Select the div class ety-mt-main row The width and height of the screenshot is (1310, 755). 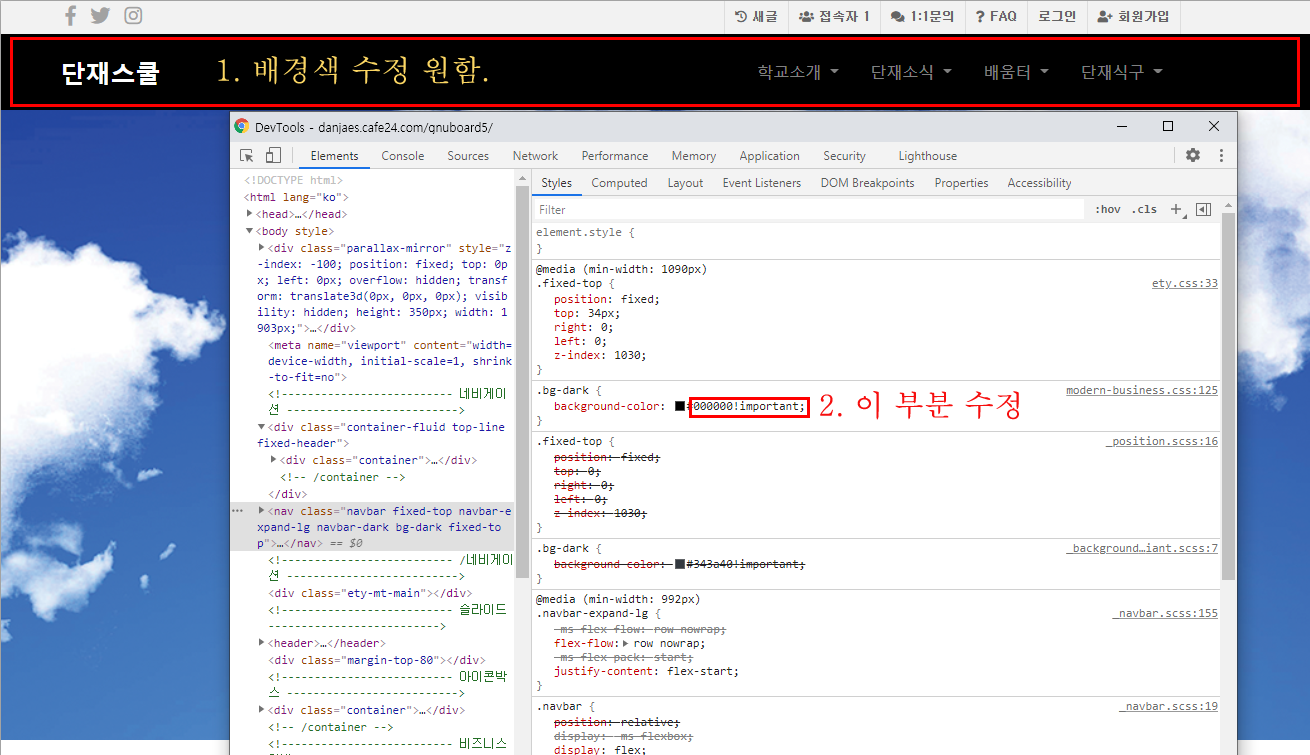[x=370, y=593]
